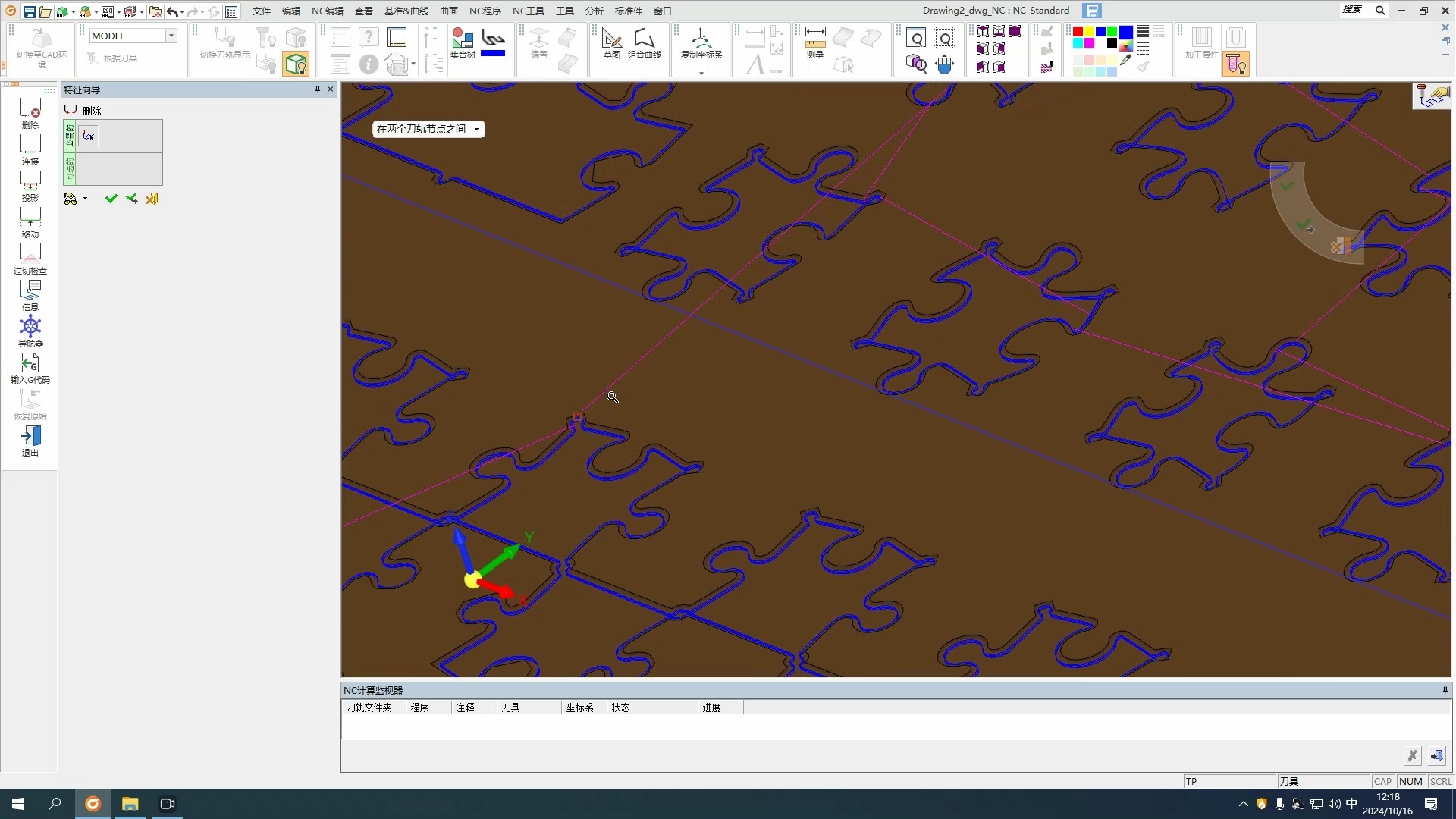Select the 投影 (Project) toolpath tool
The image size is (1456, 819).
30,185
